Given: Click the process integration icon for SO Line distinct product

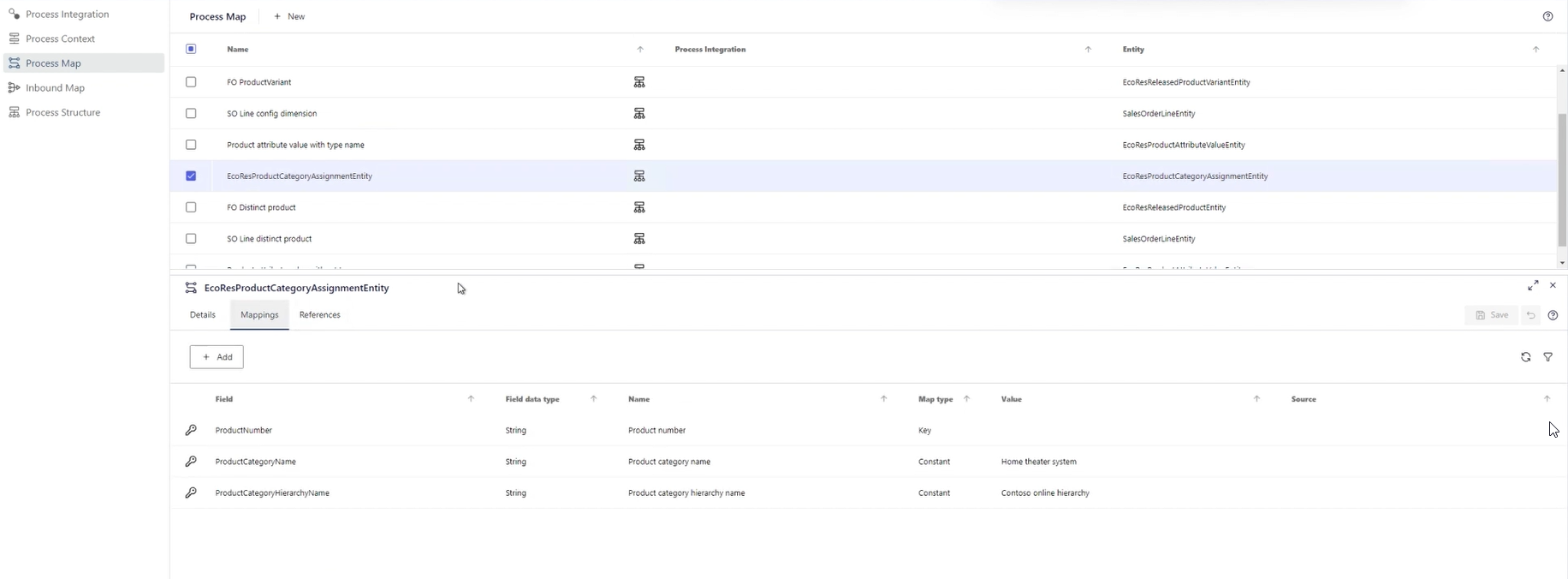Looking at the screenshot, I should 639,239.
